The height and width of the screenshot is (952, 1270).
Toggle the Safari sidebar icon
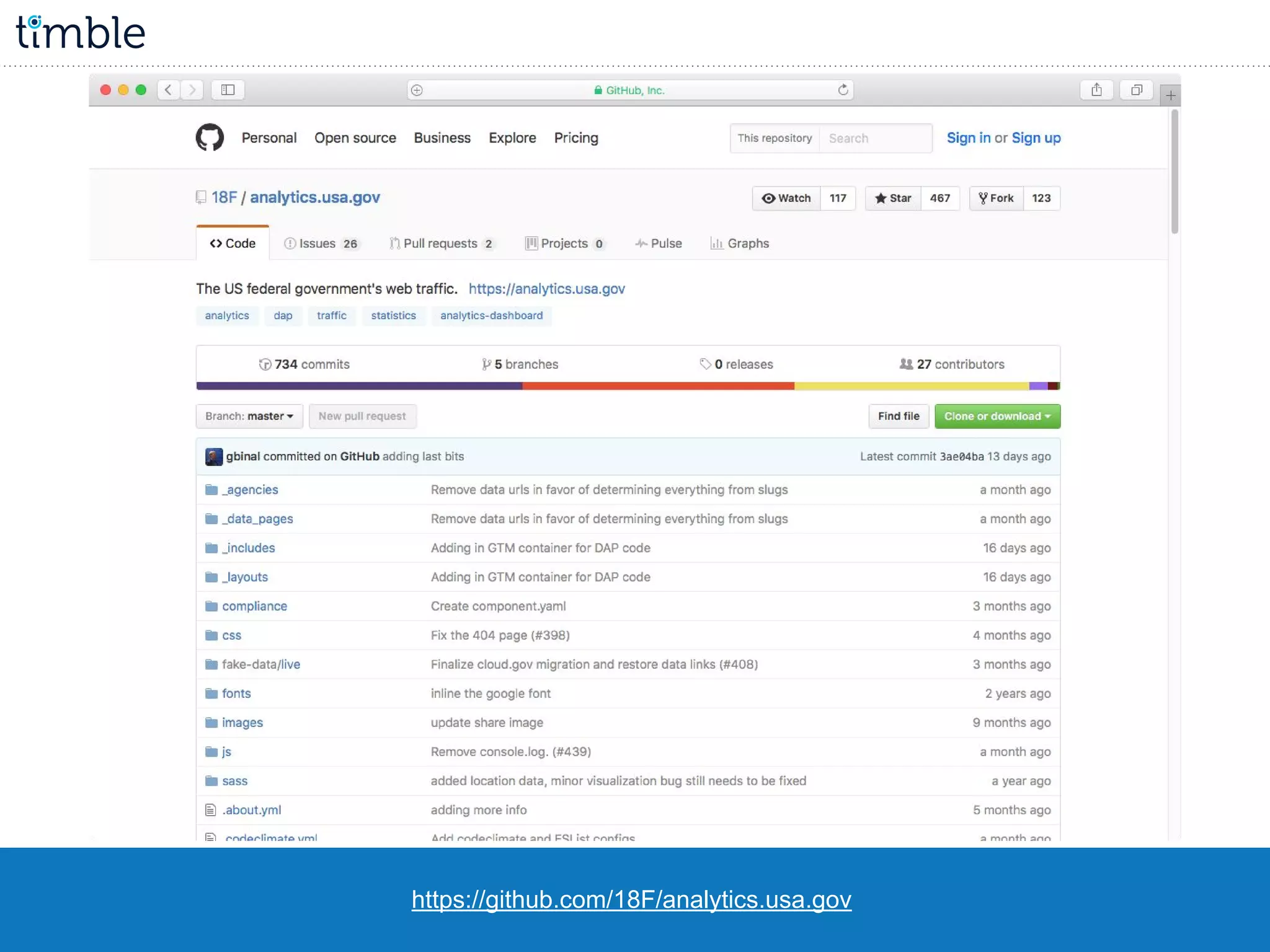228,90
